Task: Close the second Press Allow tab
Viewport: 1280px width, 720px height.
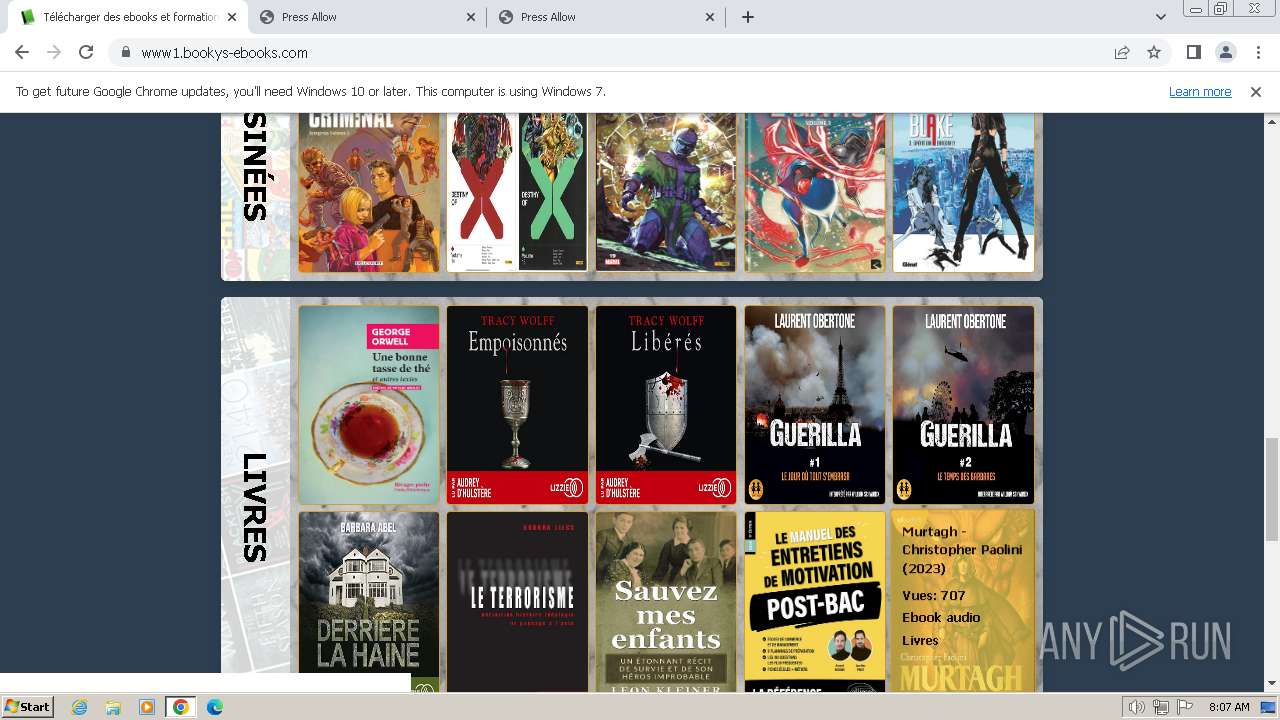Action: coord(472,17)
